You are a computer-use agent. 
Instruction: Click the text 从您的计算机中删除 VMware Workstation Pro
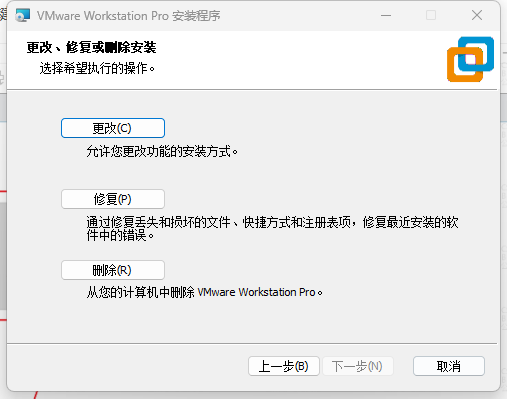coord(204,292)
